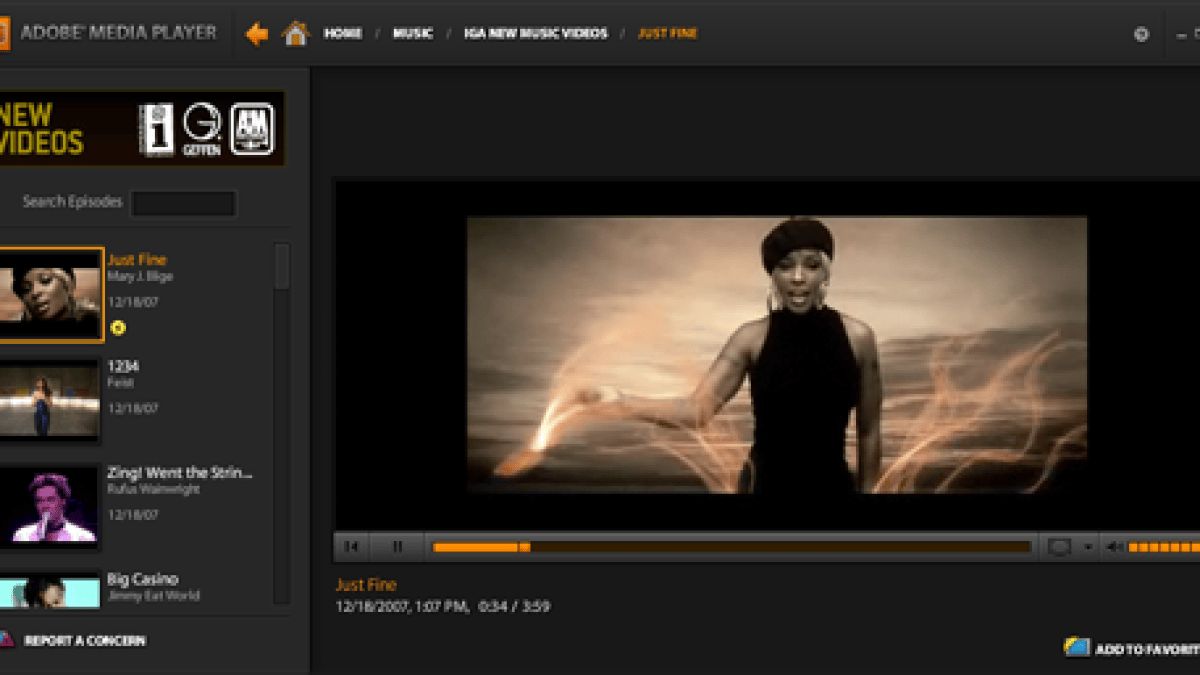The image size is (1200, 675).
Task: Toggle the screen display mode icon
Action: coord(1060,547)
